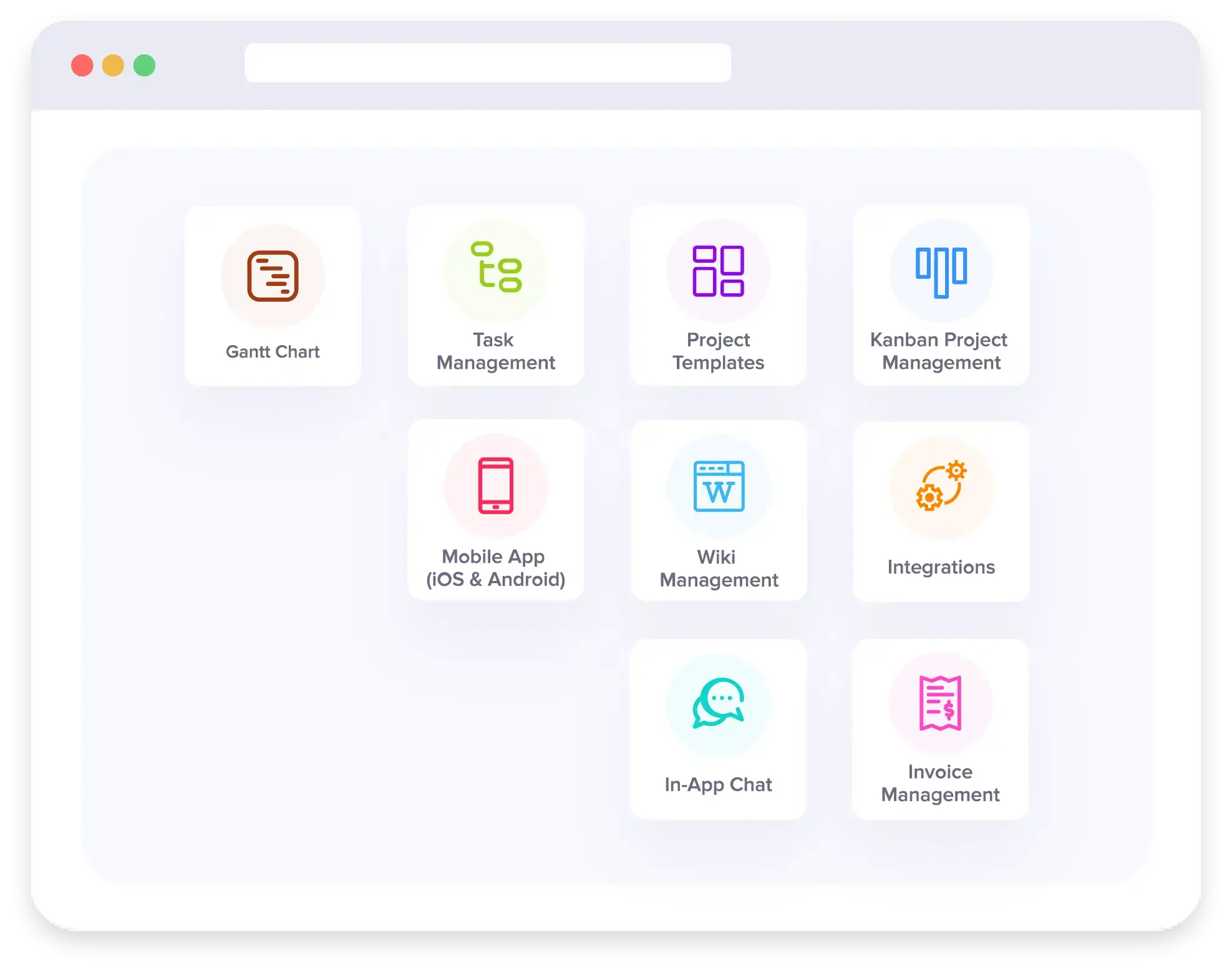Expand the Task Management options
Image resolution: width=1232 pixels, height=971 pixels.
tap(496, 295)
